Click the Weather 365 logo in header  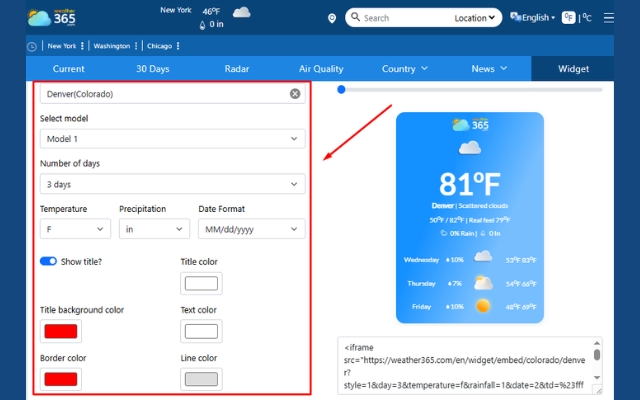point(51,18)
